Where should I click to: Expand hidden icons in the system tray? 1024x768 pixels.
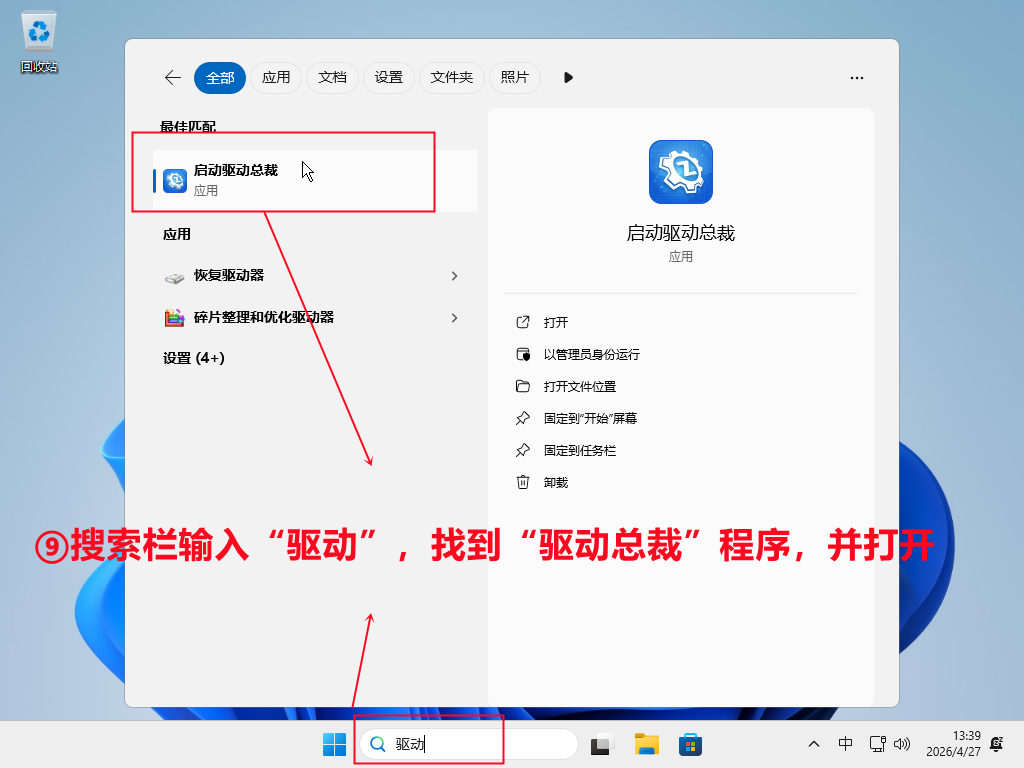pyautogui.click(x=814, y=744)
